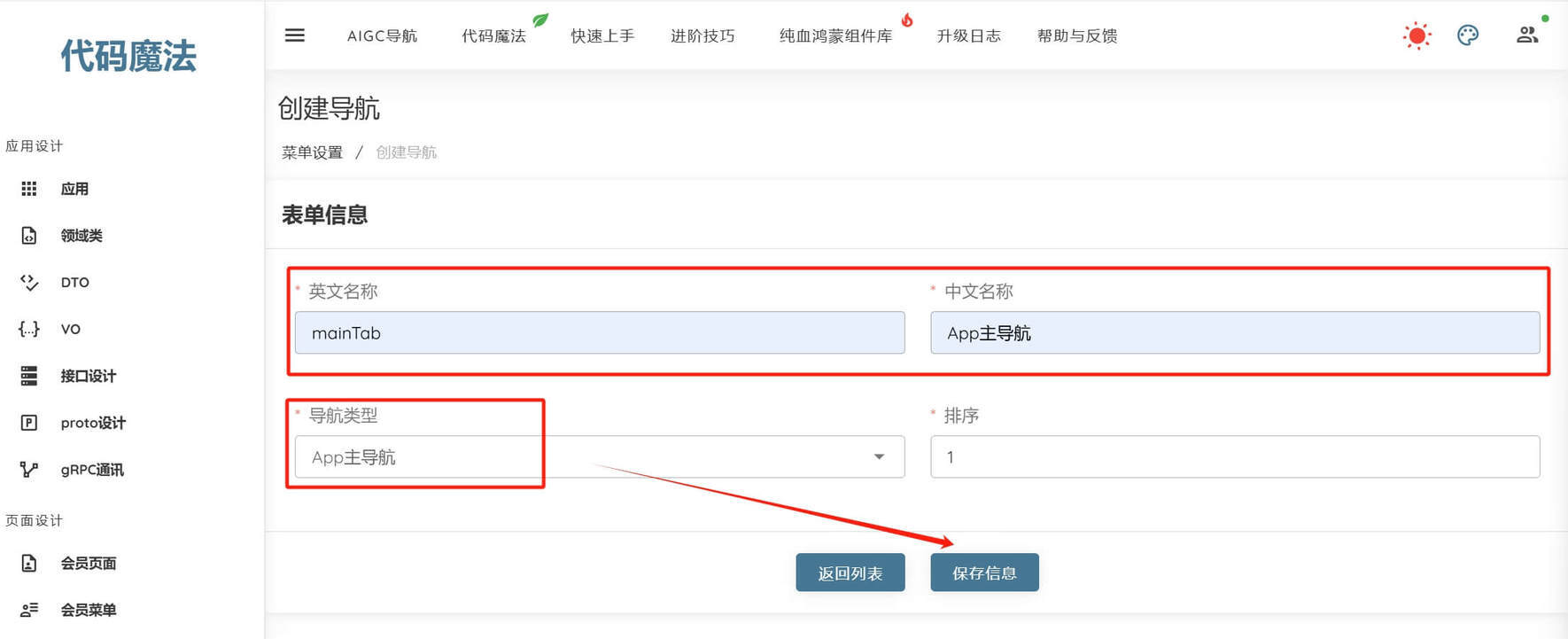Click the 会员页面 document icon
The height and width of the screenshot is (639, 1568).
[x=29, y=563]
